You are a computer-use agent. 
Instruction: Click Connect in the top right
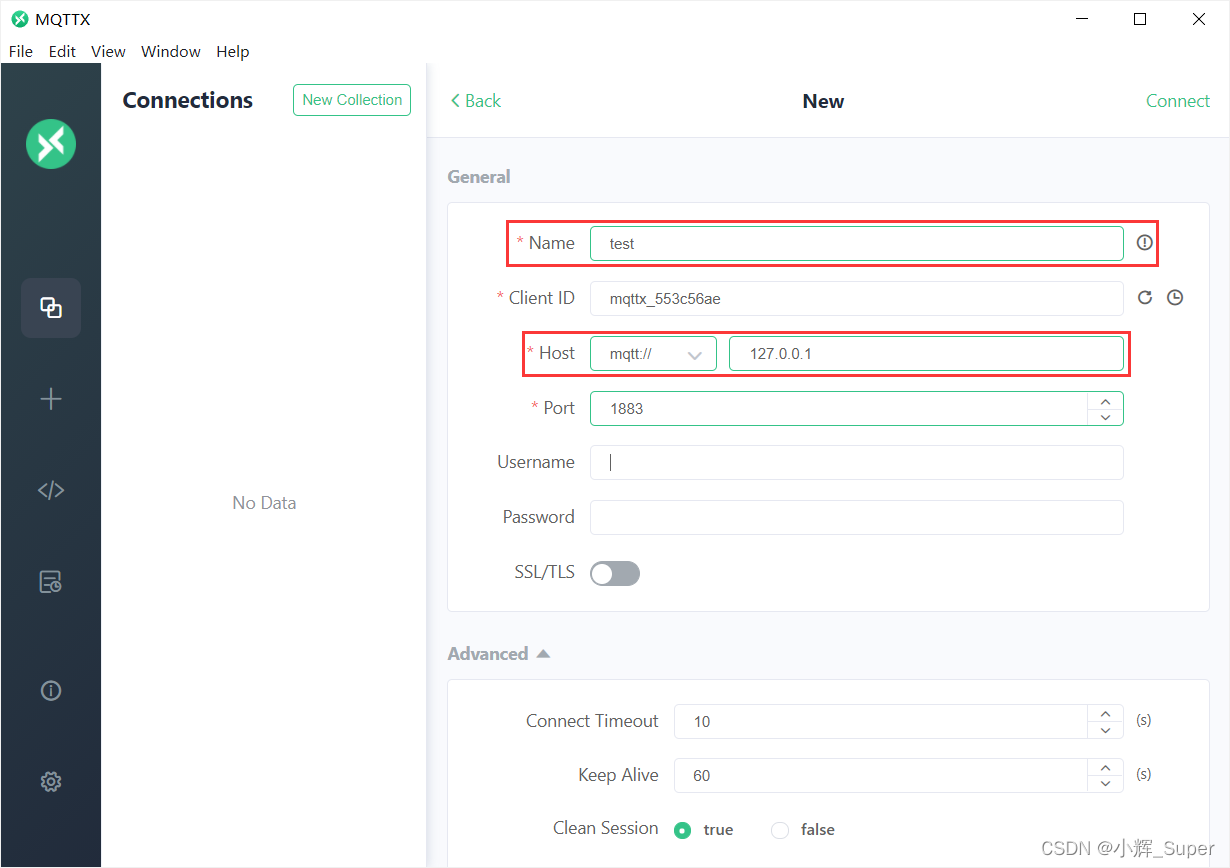click(x=1178, y=101)
